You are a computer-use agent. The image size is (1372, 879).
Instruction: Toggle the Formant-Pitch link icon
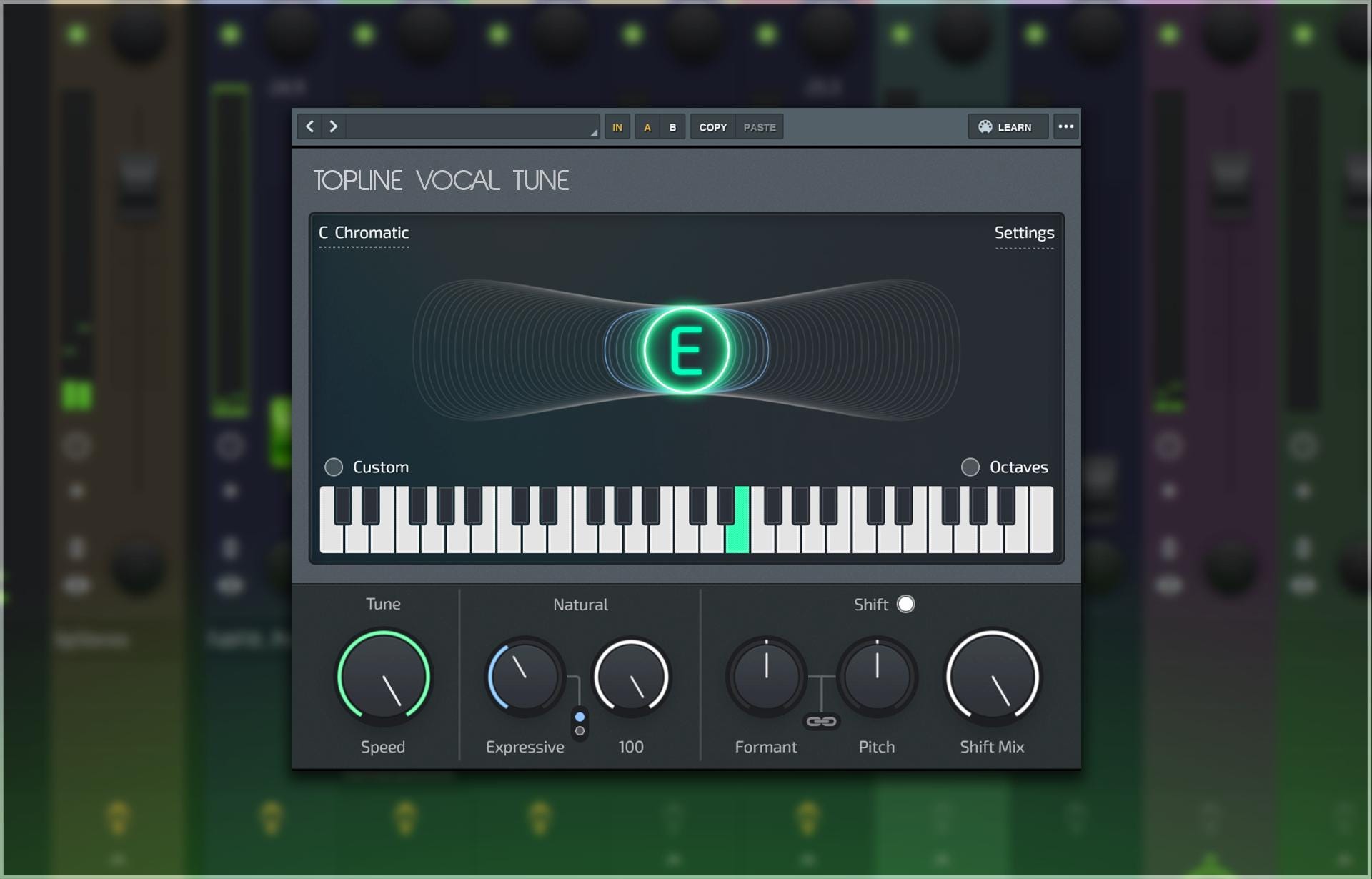click(x=821, y=722)
